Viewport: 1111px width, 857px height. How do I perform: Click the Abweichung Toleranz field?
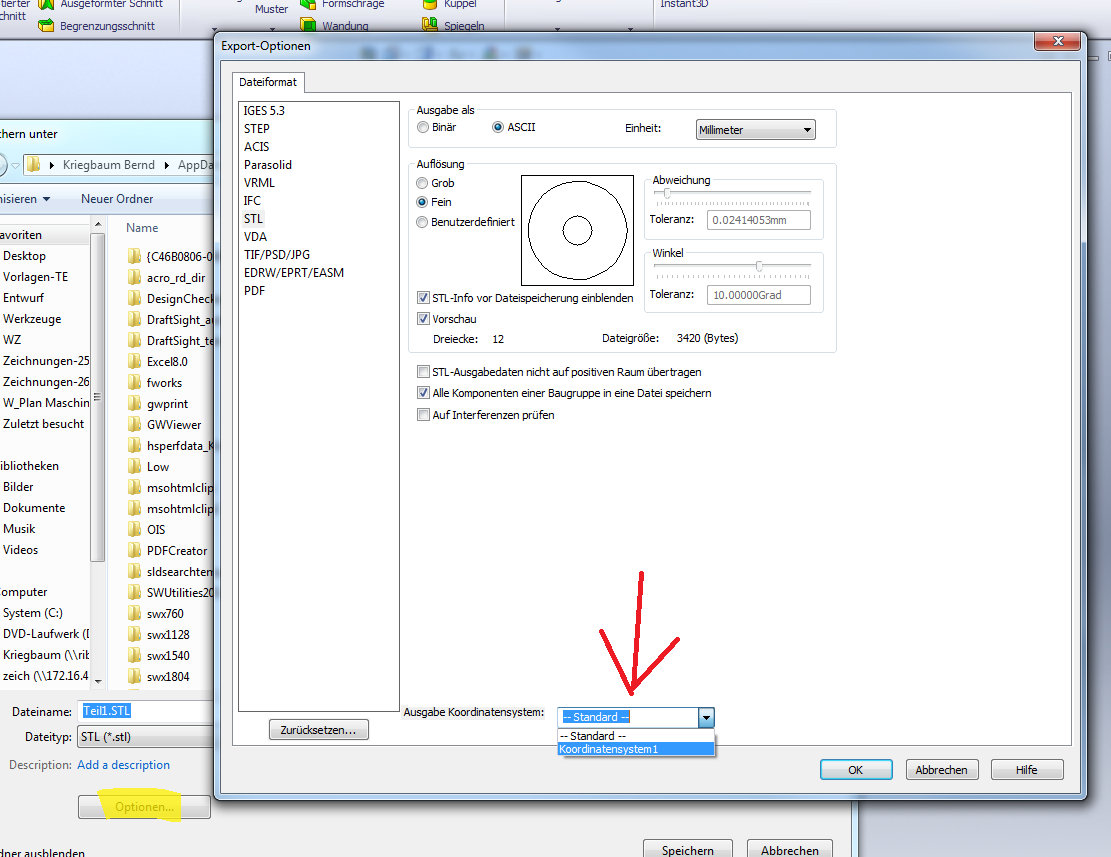coord(759,220)
